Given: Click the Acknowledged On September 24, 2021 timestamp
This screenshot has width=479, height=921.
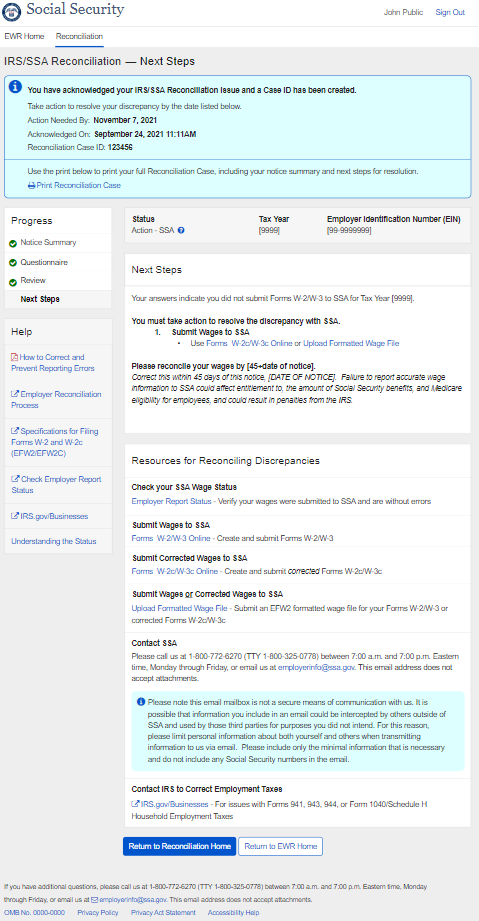Looking at the screenshot, I should (x=145, y=134).
